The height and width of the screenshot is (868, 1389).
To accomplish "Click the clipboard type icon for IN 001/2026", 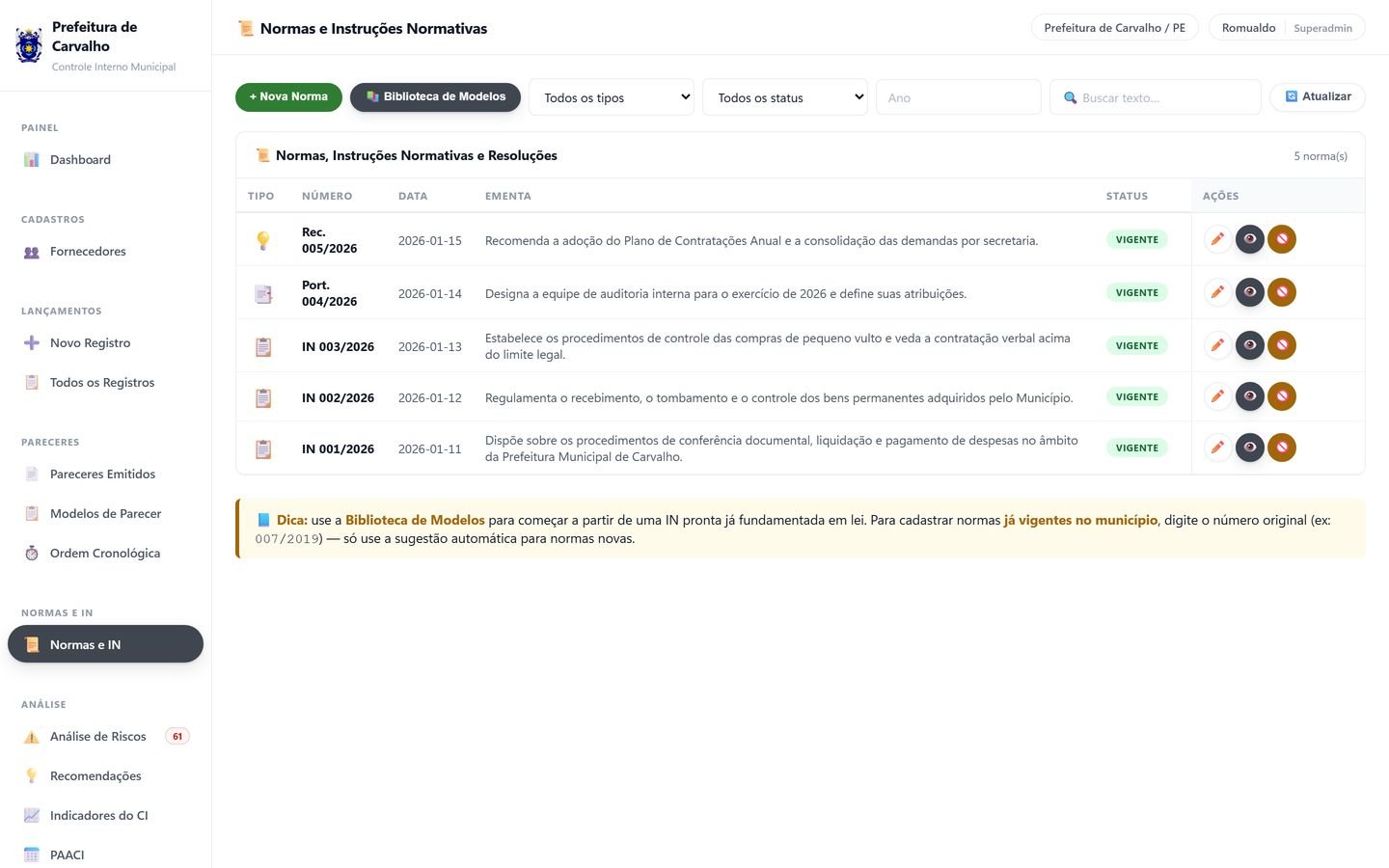I will (x=263, y=449).
